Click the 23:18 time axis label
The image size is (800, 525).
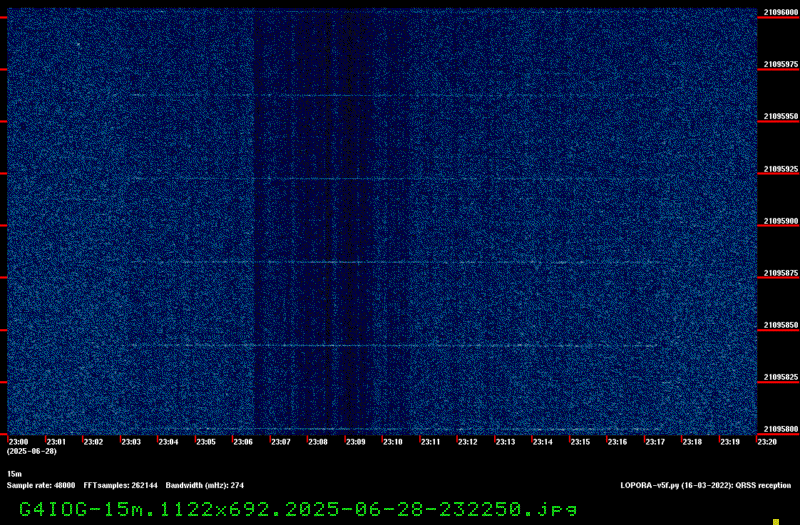(x=693, y=442)
